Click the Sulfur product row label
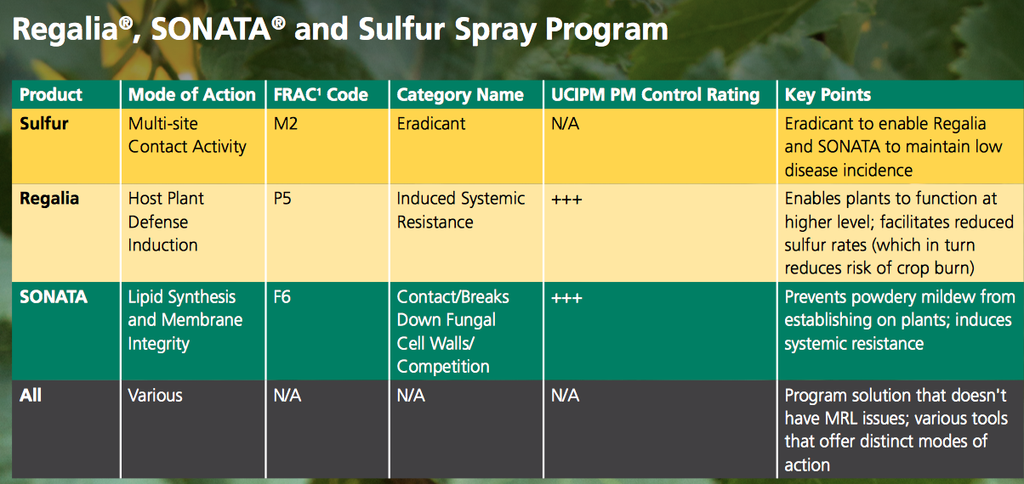The height and width of the screenshot is (484, 1024). [x=44, y=123]
